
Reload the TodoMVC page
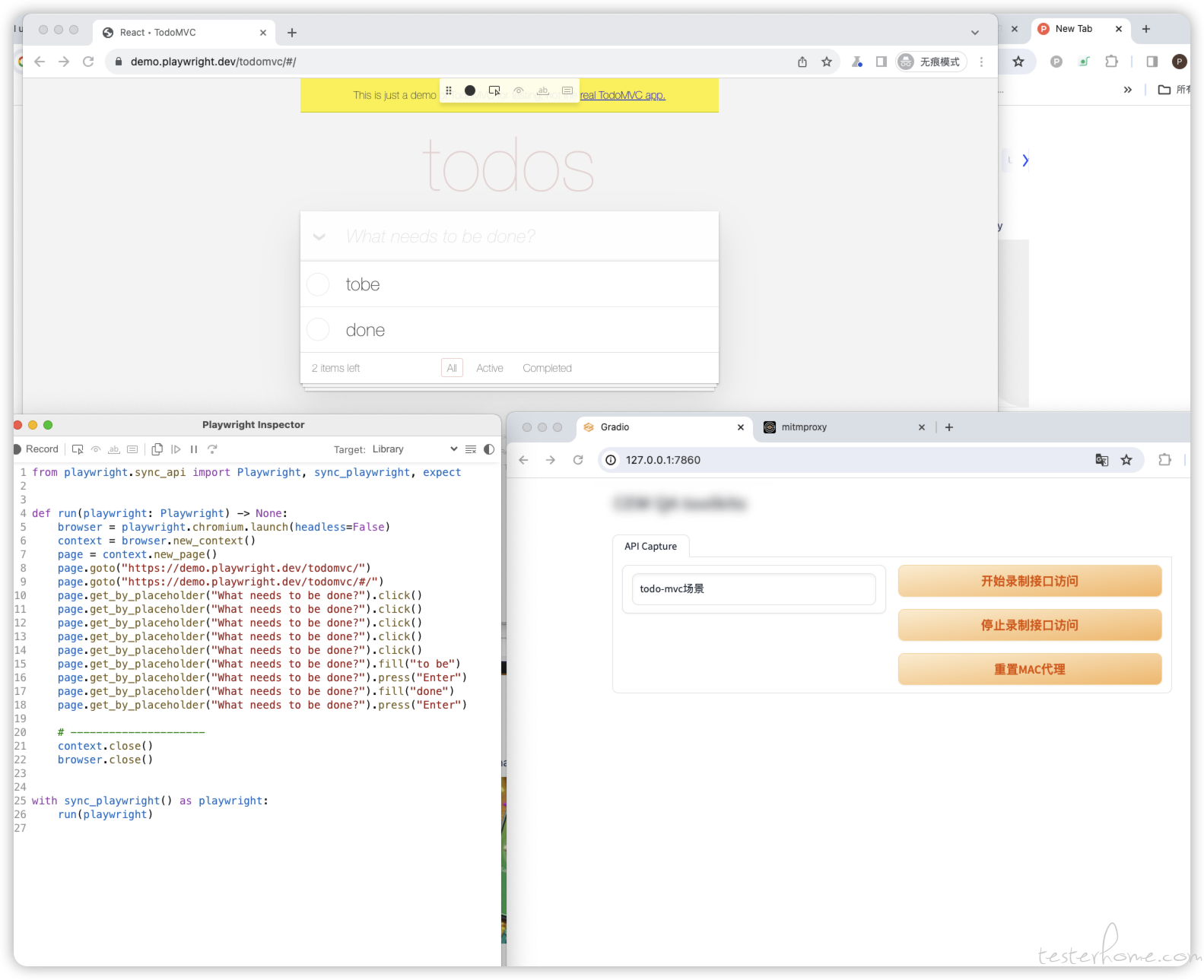88,62
